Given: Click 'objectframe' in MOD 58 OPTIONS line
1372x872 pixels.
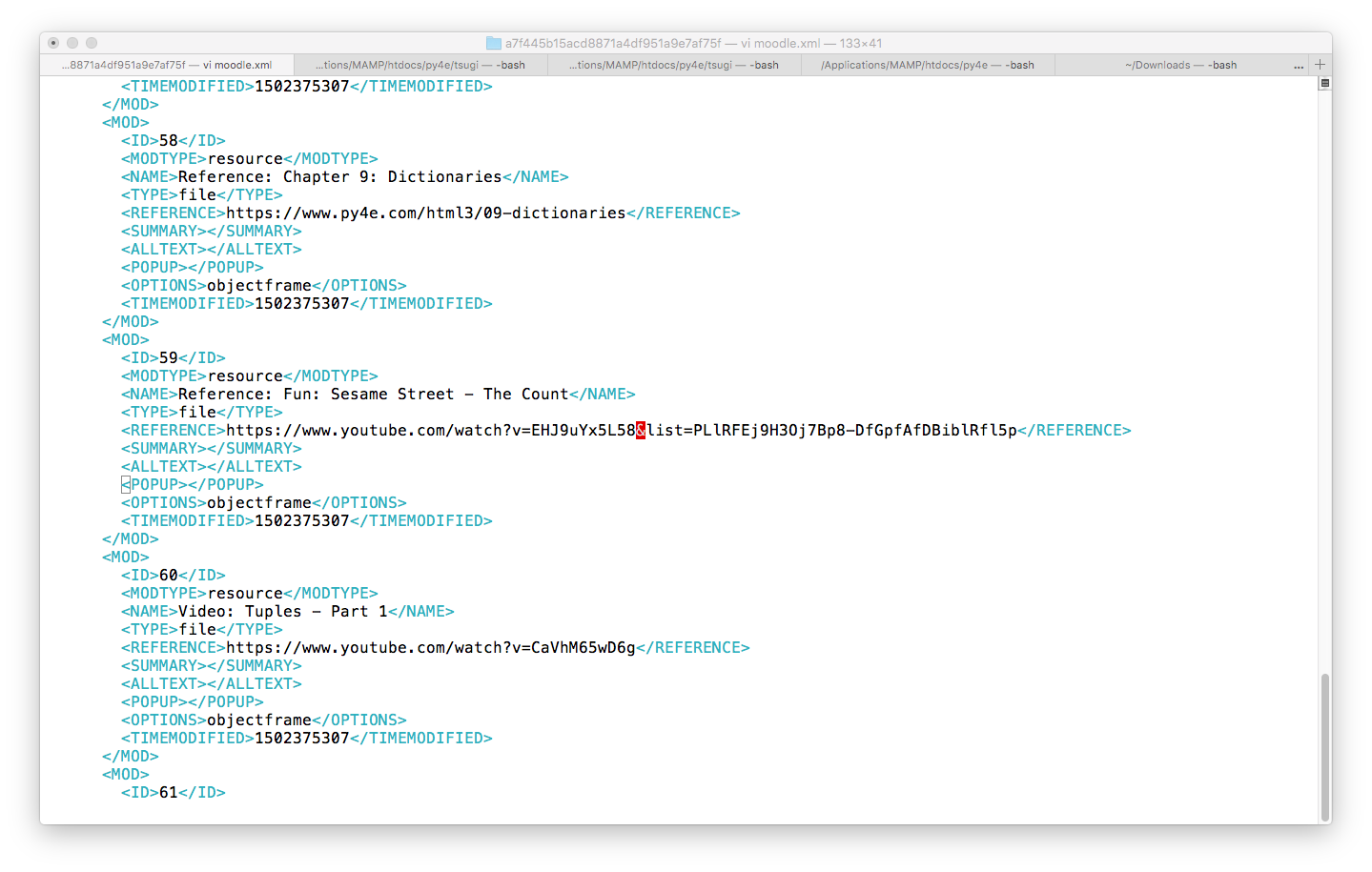Looking at the screenshot, I should click(x=259, y=286).
